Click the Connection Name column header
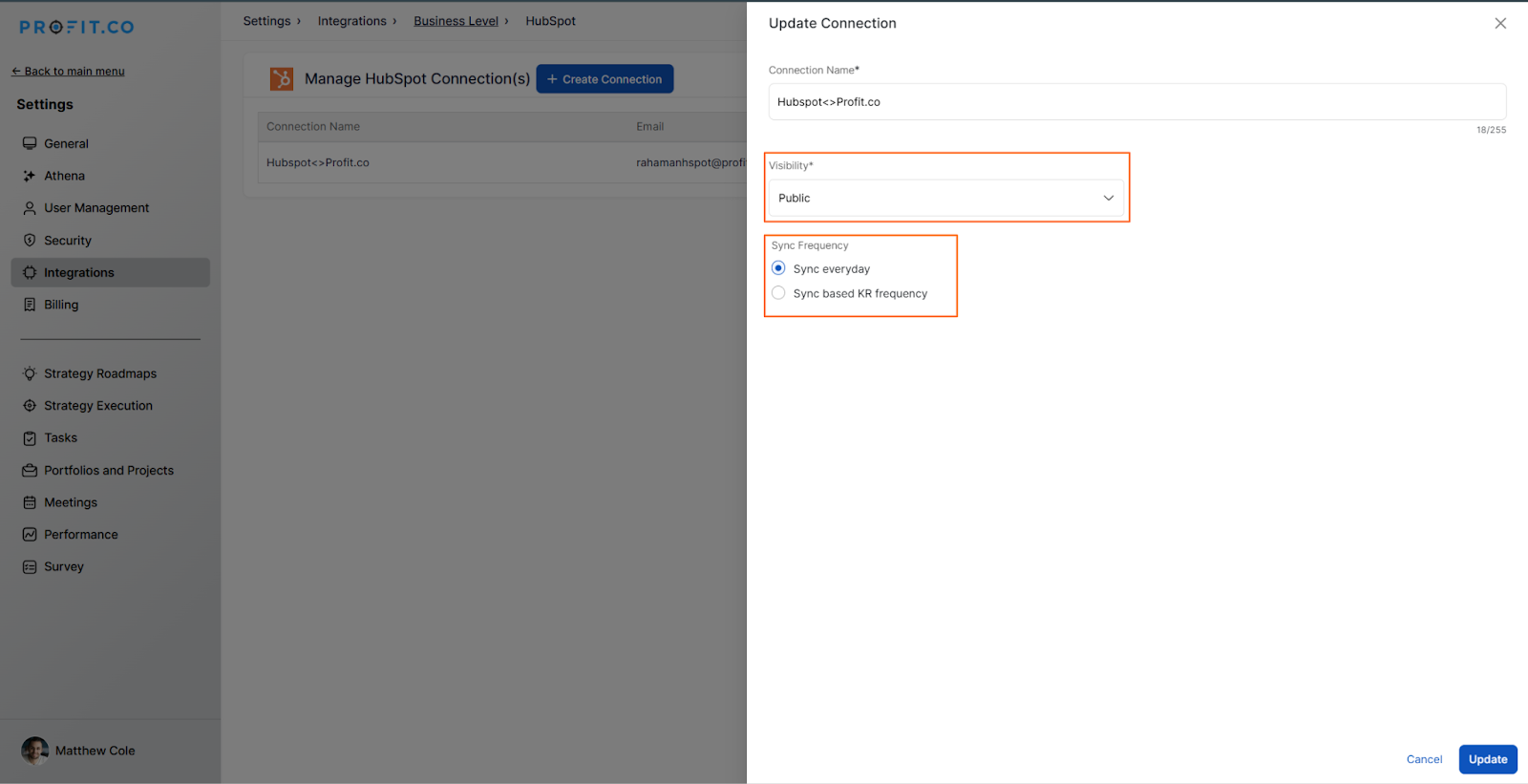1528x784 pixels. [313, 126]
